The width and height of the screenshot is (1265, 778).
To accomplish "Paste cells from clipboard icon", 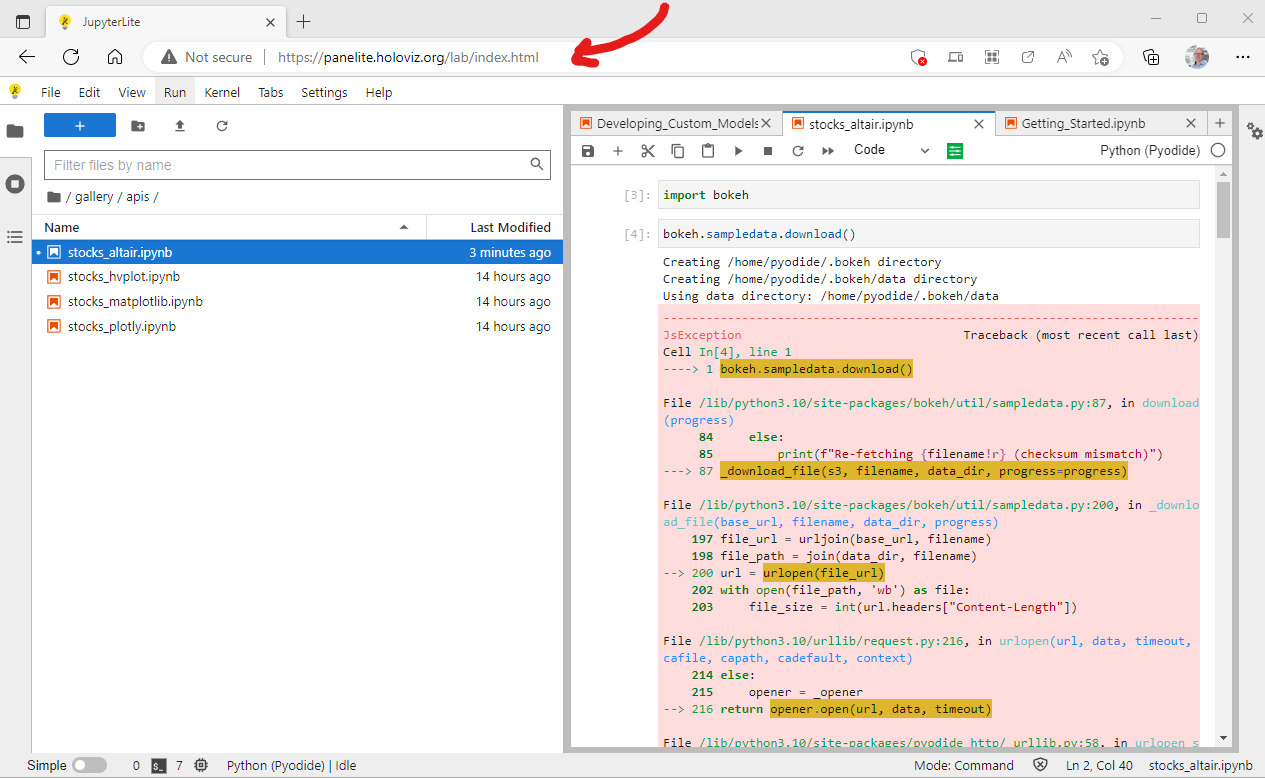I will [x=707, y=150].
